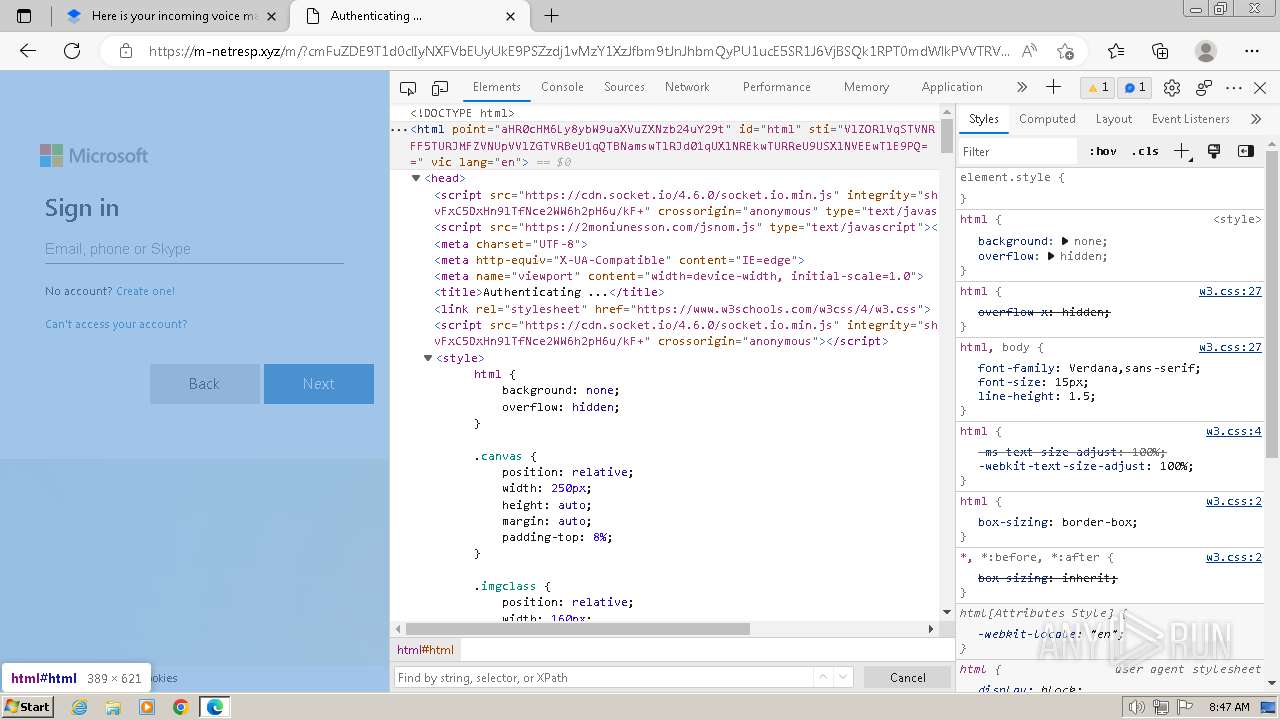Screen dimensions: 1280x720
Task: Open Edge Settings and more menu
Action: point(1252,51)
